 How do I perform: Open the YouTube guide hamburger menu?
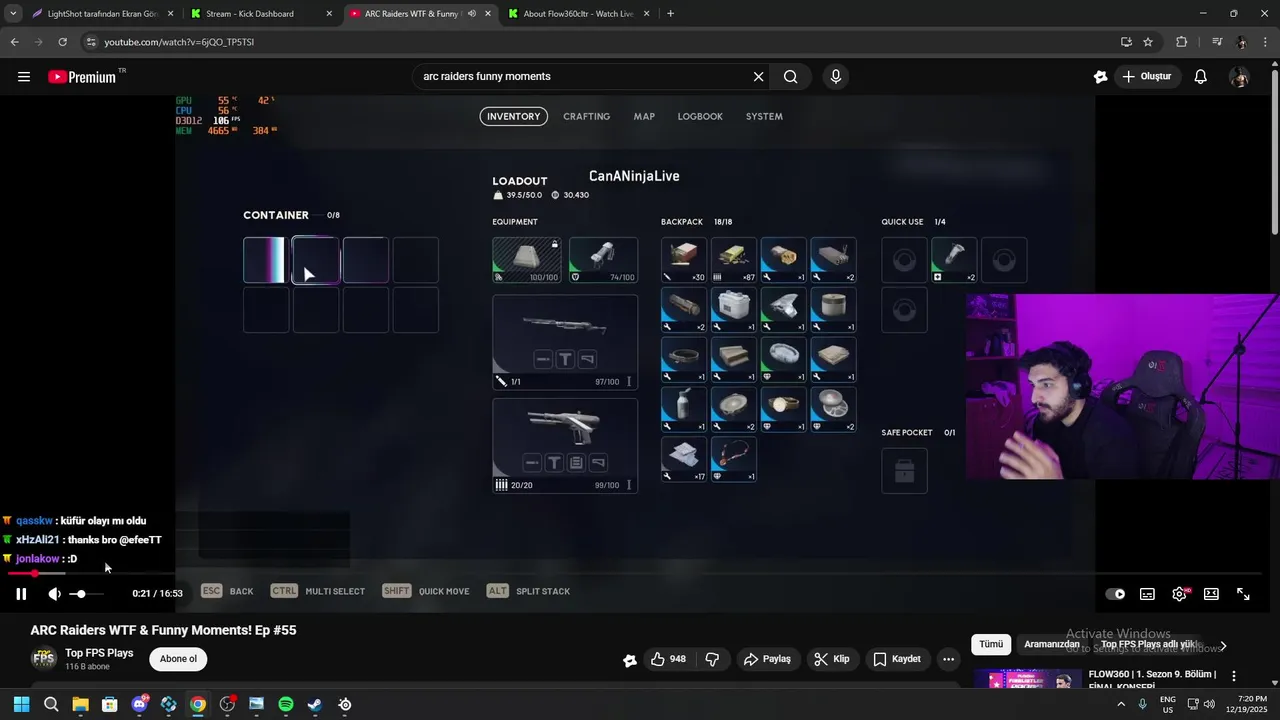(x=24, y=77)
